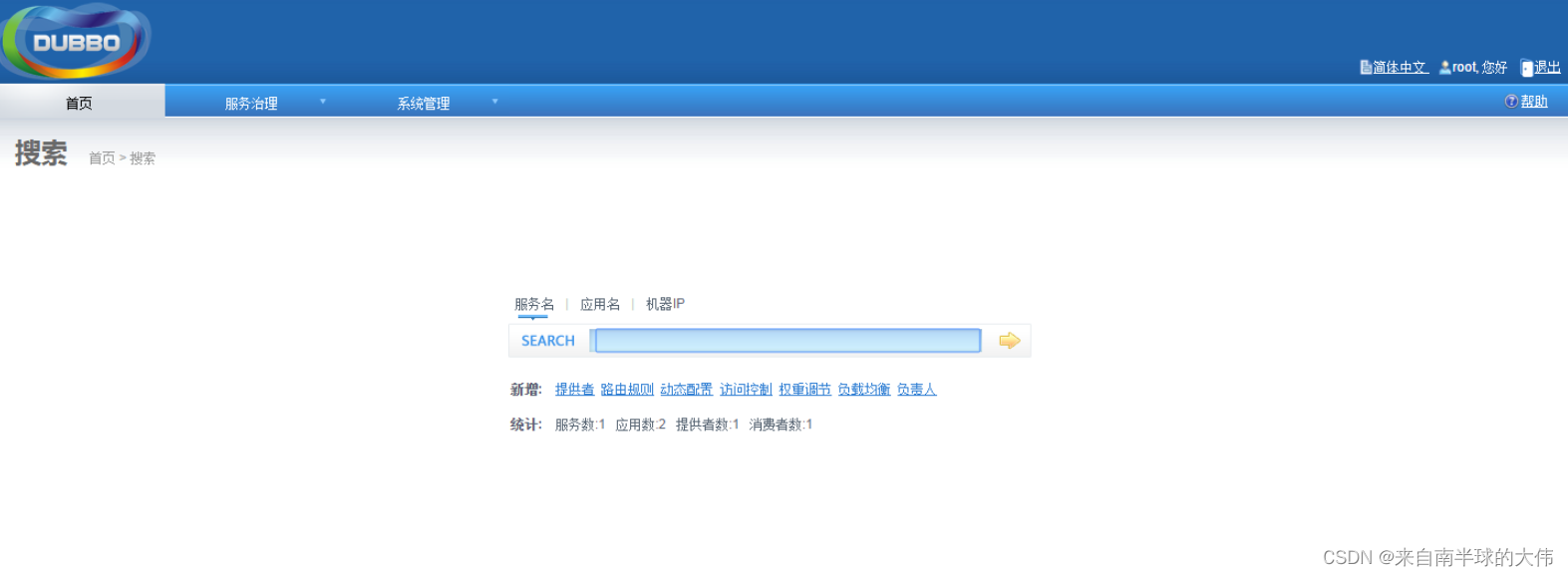This screenshot has width=1568, height=576.
Task: Add new 访问控制 link
Action: [746, 390]
